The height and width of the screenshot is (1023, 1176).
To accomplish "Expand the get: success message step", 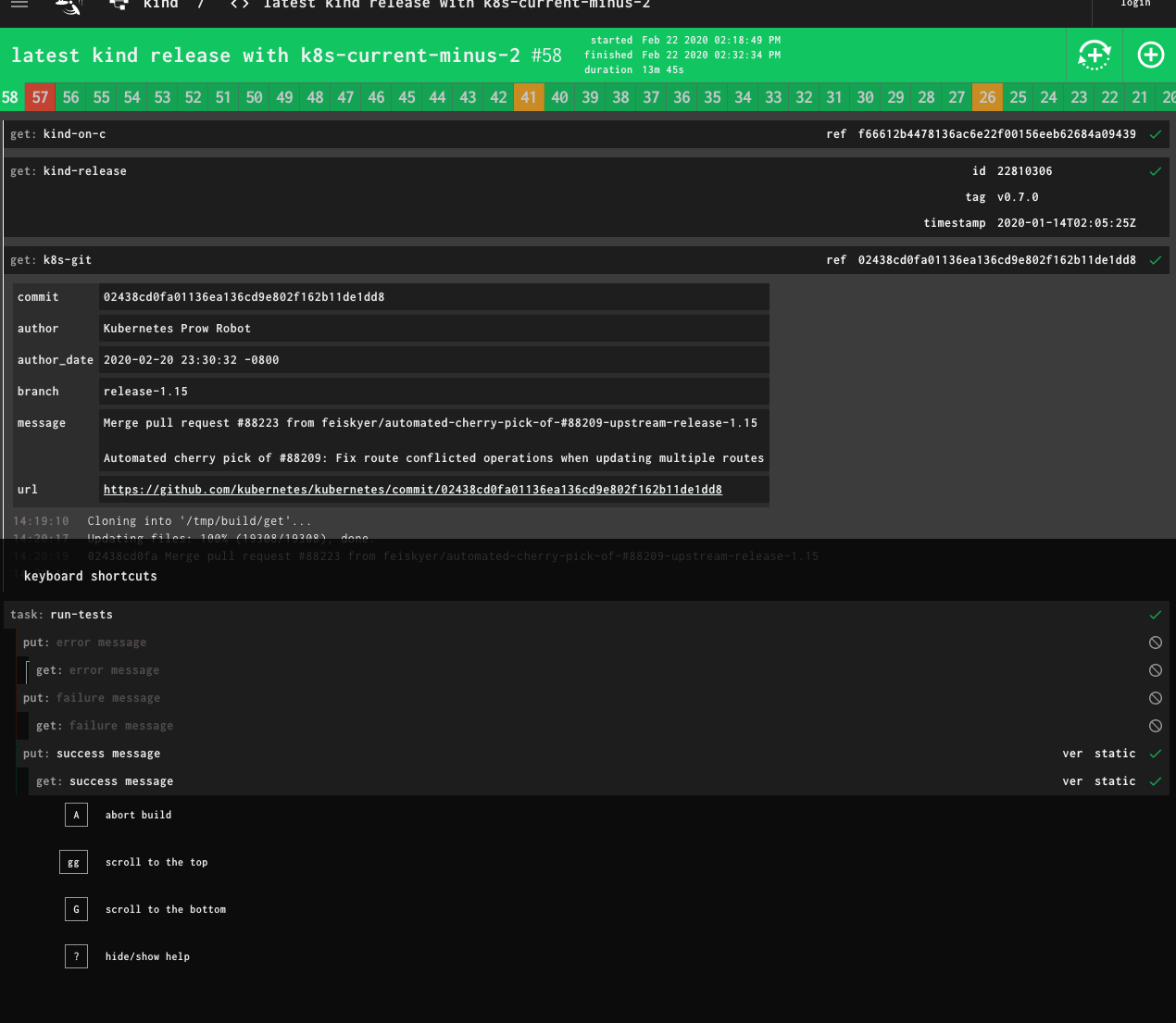I will (599, 781).
